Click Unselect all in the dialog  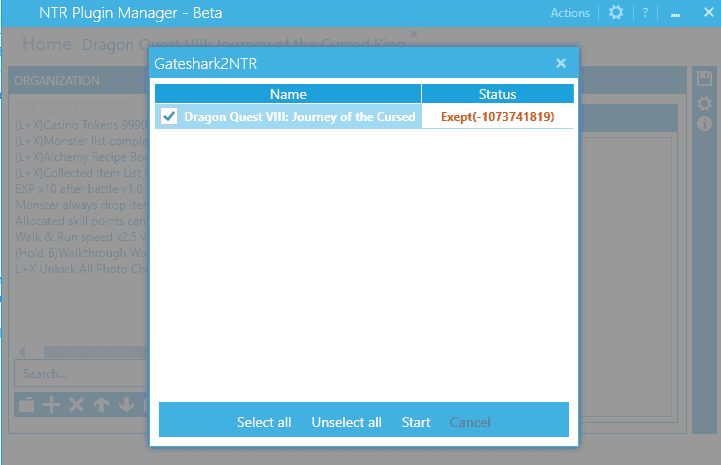pos(346,422)
